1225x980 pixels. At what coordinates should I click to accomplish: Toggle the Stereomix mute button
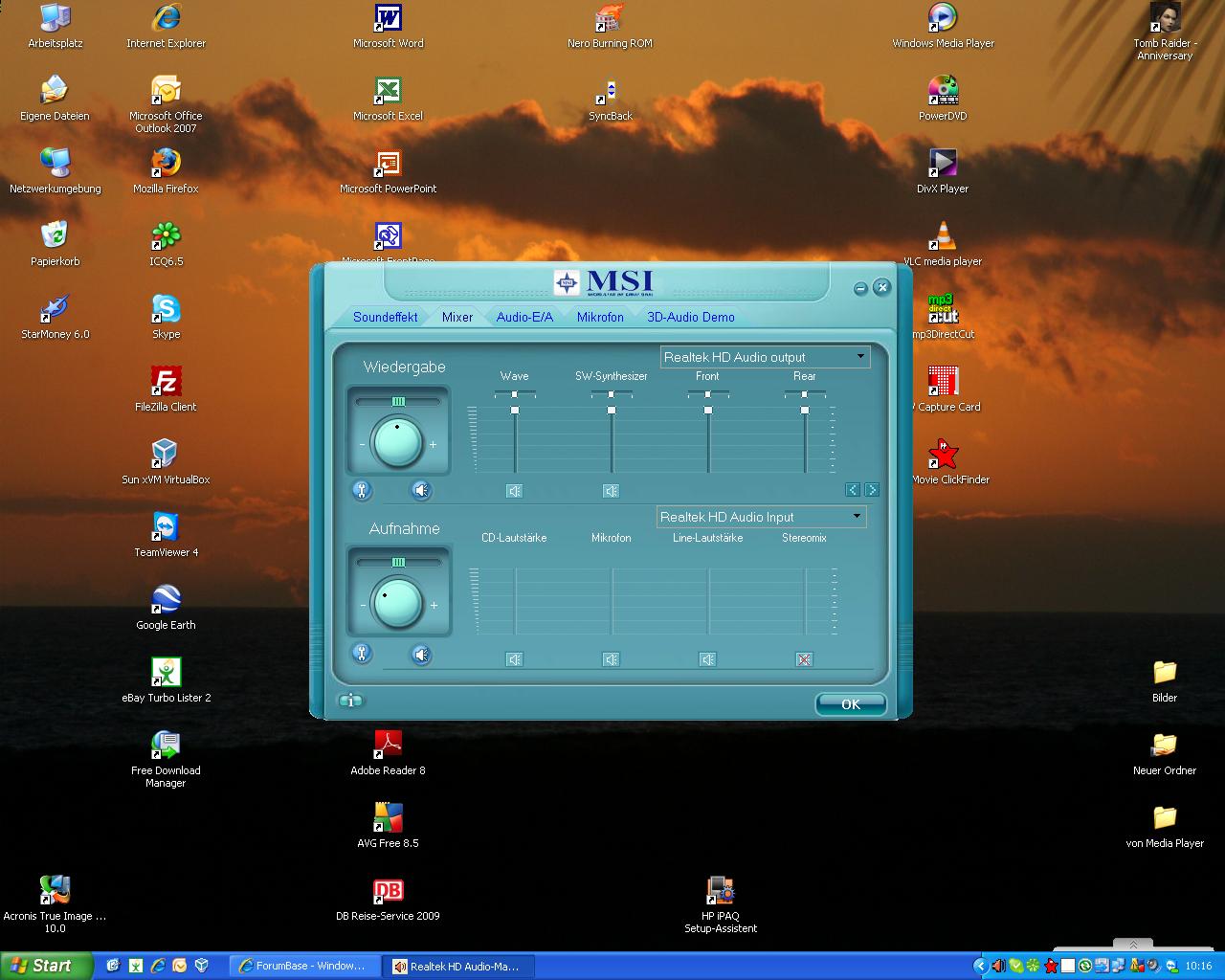(x=804, y=659)
